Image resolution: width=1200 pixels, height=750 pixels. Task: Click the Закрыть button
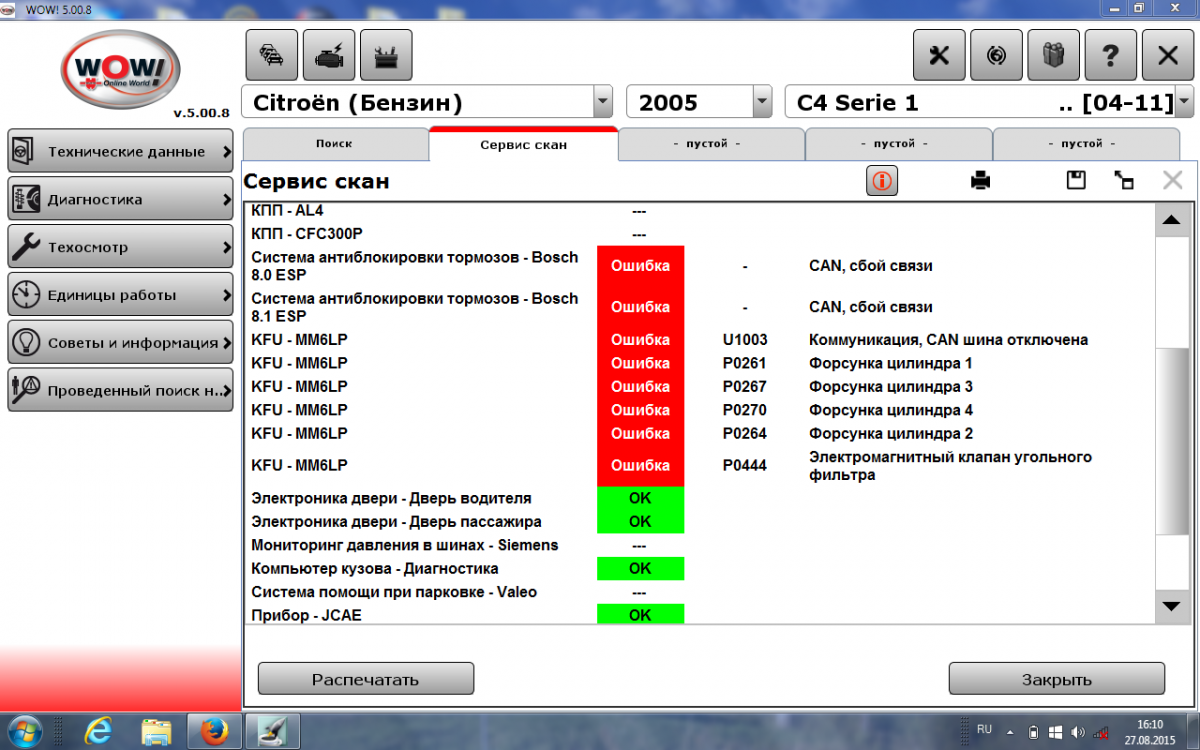point(1056,679)
